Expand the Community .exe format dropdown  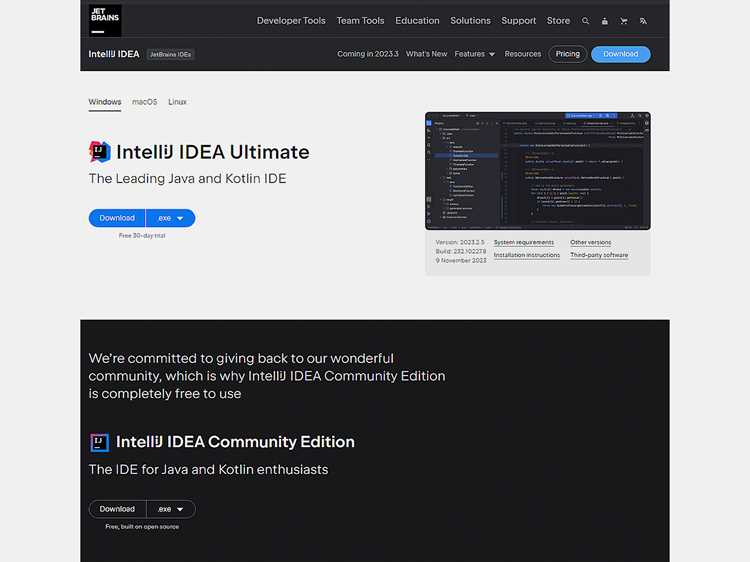171,509
